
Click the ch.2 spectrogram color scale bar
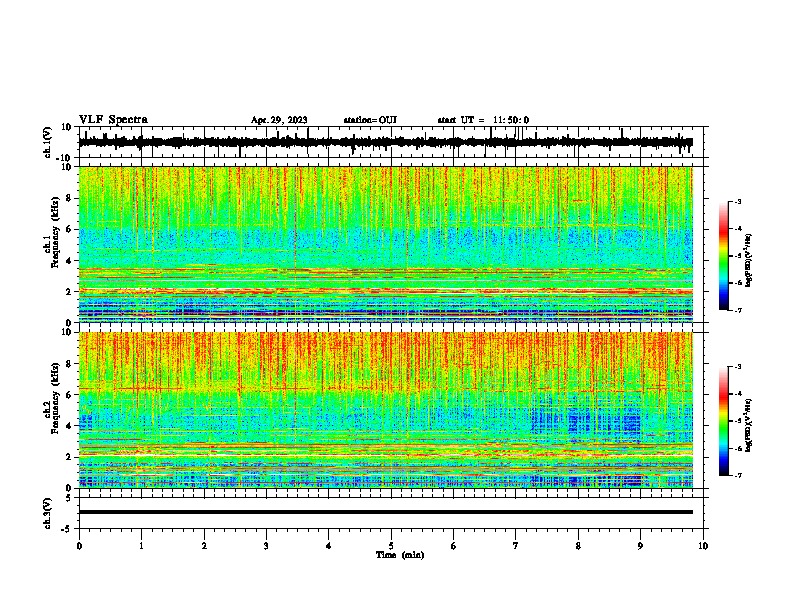pyautogui.click(x=723, y=421)
